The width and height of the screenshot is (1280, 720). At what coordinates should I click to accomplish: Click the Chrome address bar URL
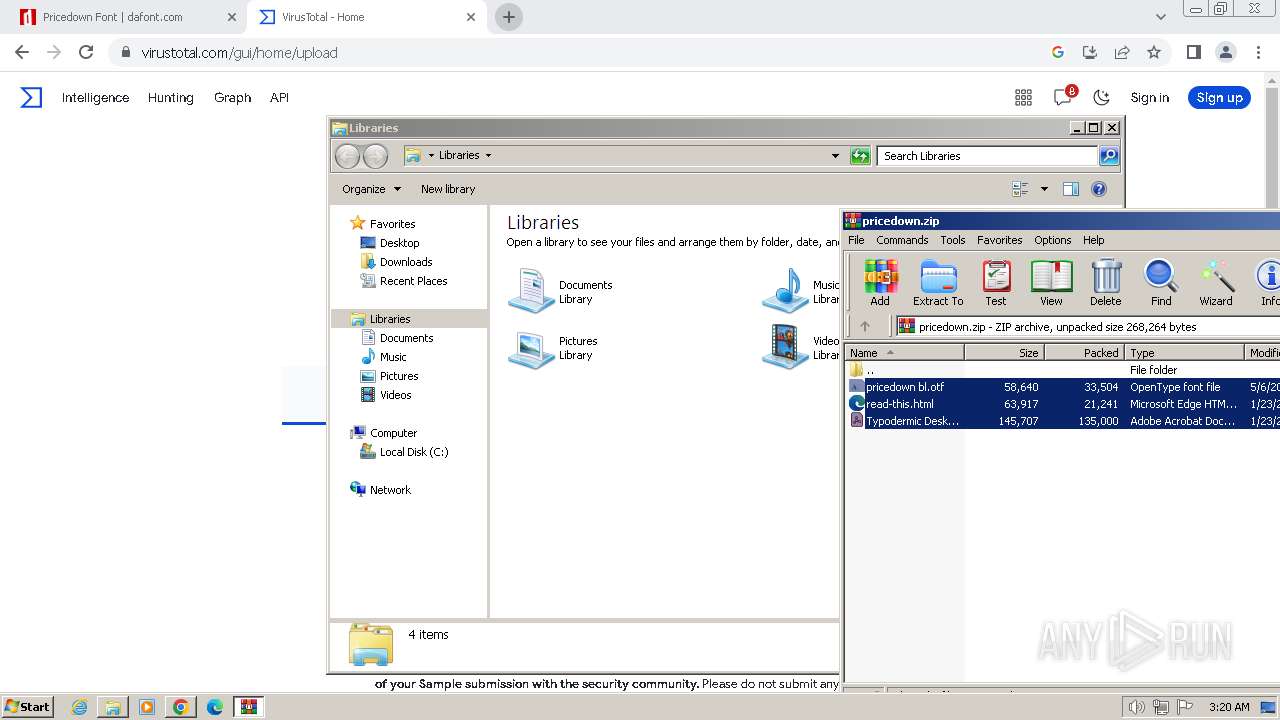coord(239,53)
